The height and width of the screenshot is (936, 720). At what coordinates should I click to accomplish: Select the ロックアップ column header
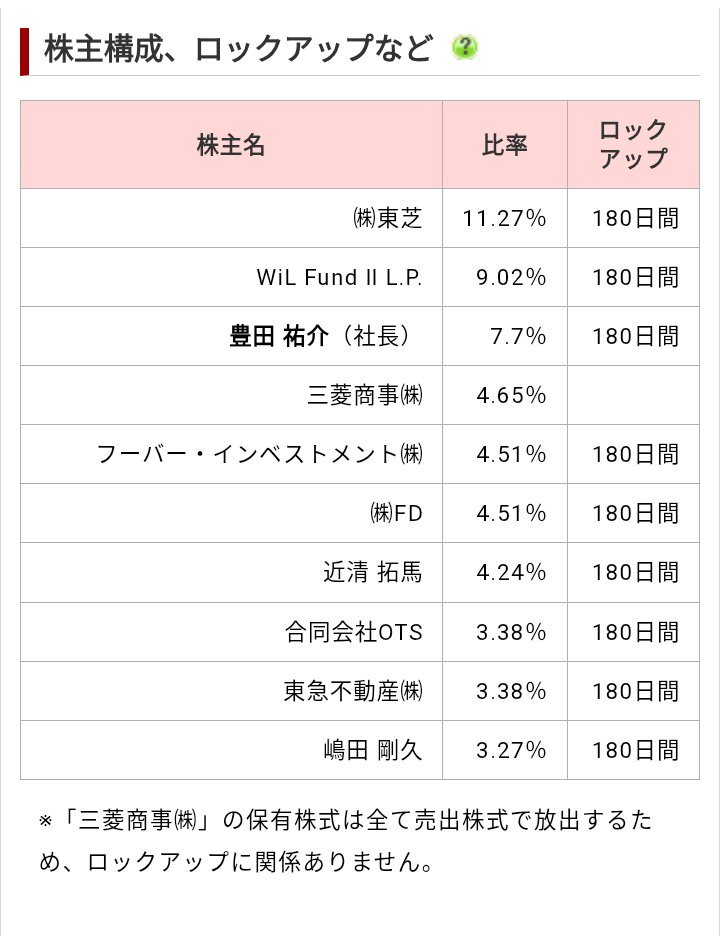tap(633, 144)
